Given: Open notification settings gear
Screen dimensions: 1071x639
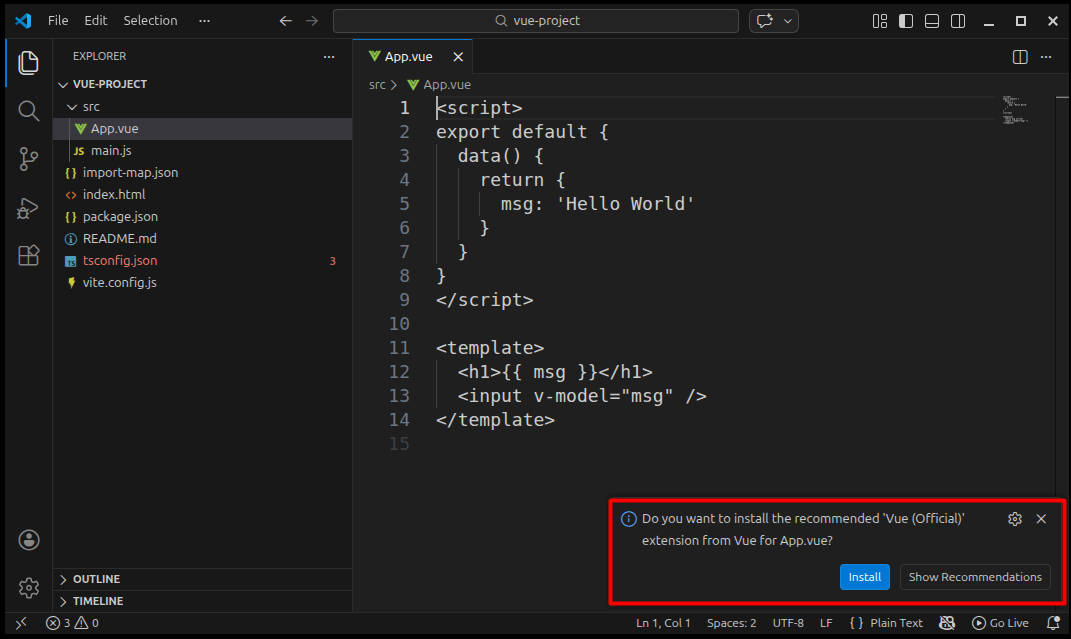Looking at the screenshot, I should pyautogui.click(x=1015, y=519).
